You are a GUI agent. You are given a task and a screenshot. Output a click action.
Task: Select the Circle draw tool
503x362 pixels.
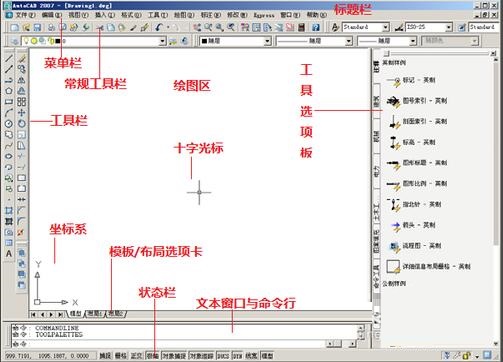pyautogui.click(x=9, y=124)
